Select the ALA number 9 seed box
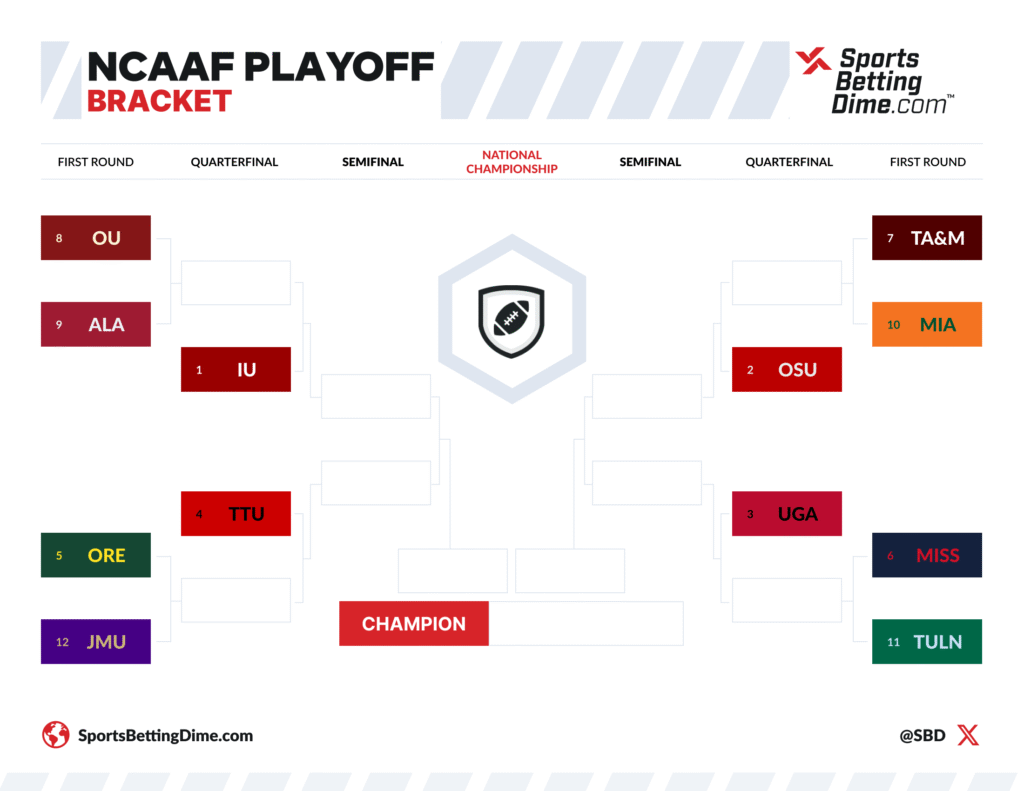 tap(96, 324)
